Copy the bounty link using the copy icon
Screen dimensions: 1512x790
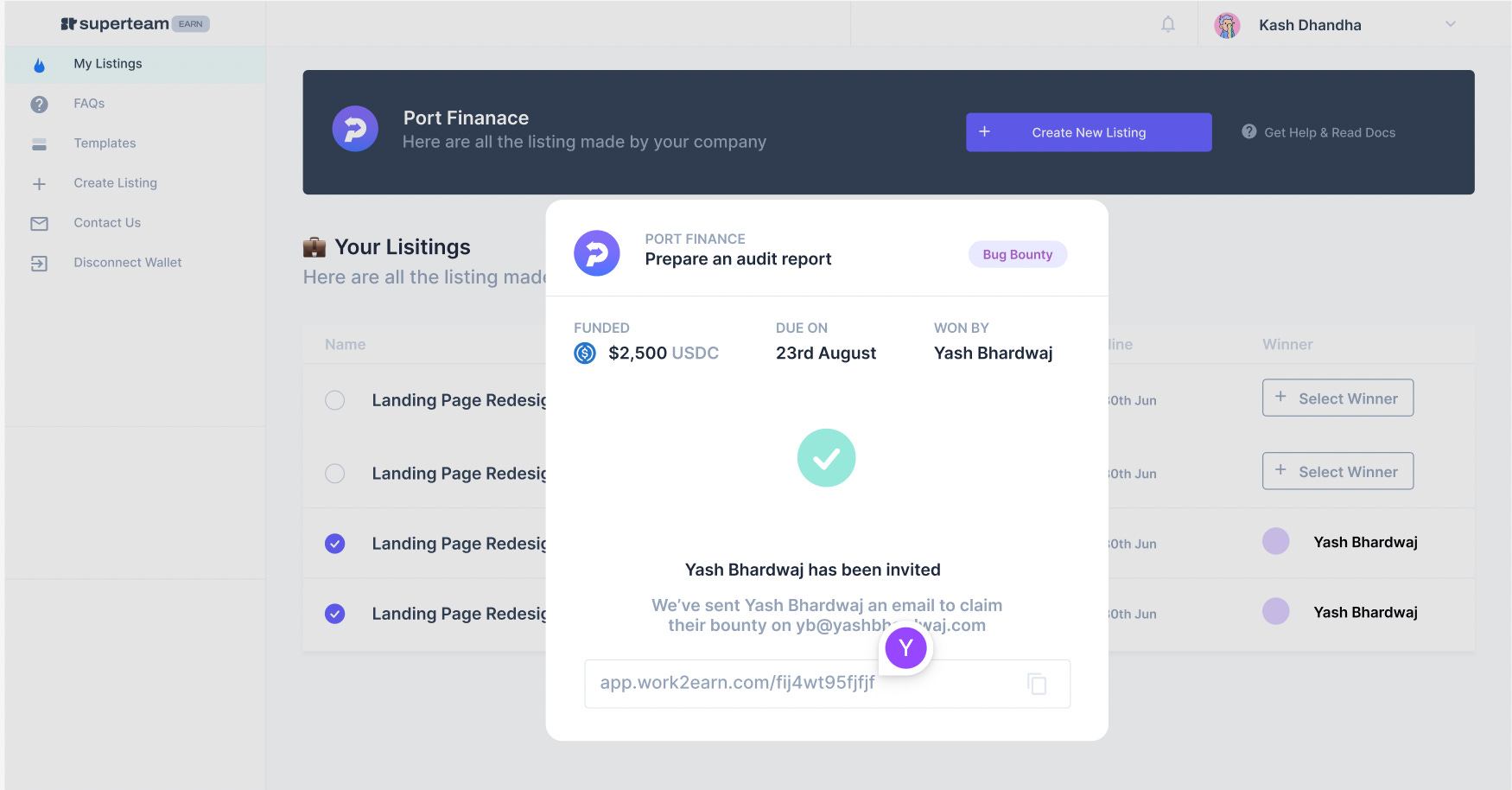click(x=1036, y=683)
